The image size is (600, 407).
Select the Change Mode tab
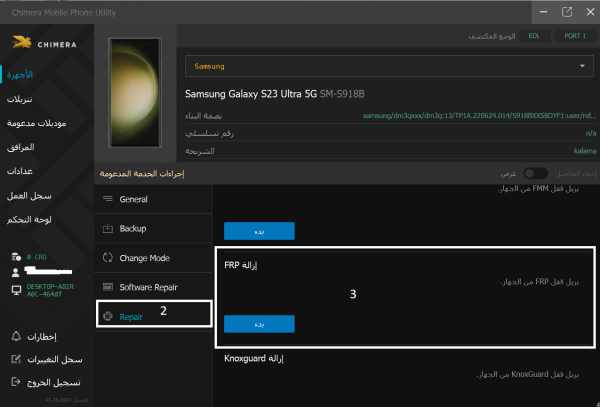pyautogui.click(x=153, y=258)
